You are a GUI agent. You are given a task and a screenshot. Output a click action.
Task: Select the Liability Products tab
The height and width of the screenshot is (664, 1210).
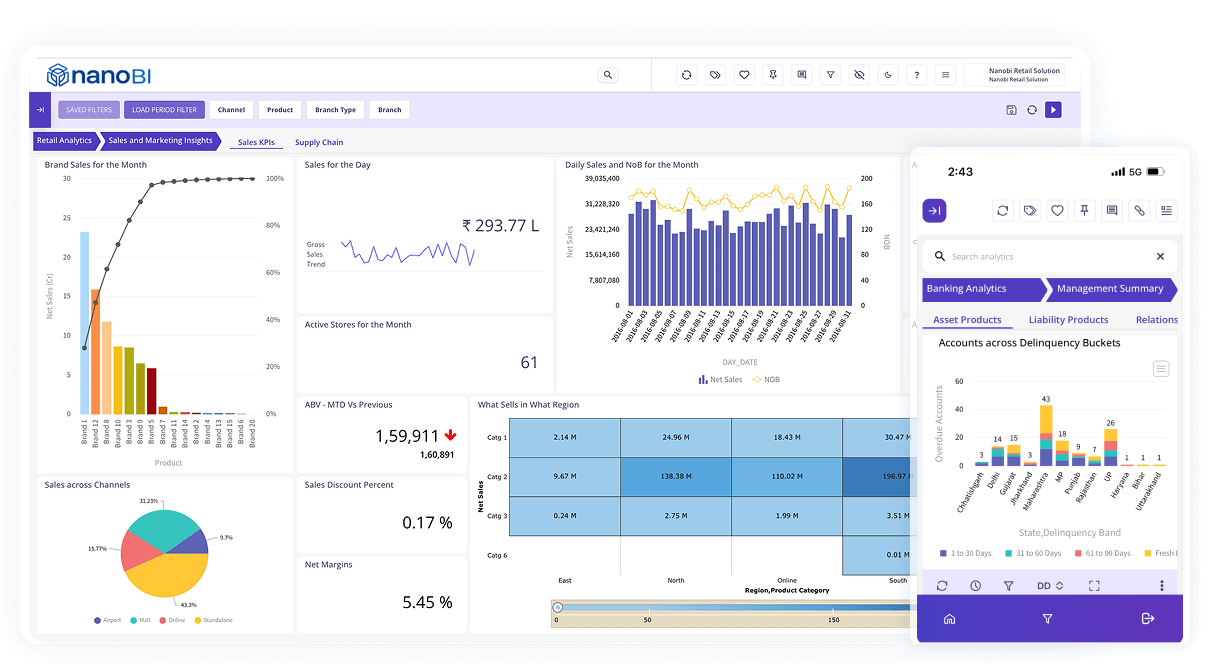[x=1068, y=320]
